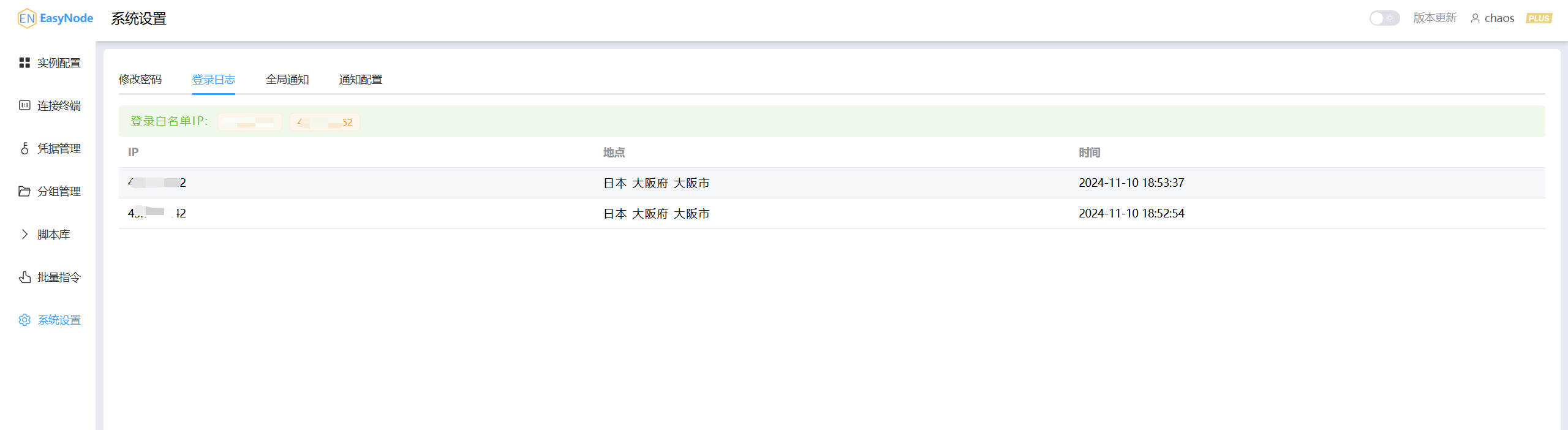Switch to 修改密码 tab
1568x430 pixels.
(x=140, y=80)
